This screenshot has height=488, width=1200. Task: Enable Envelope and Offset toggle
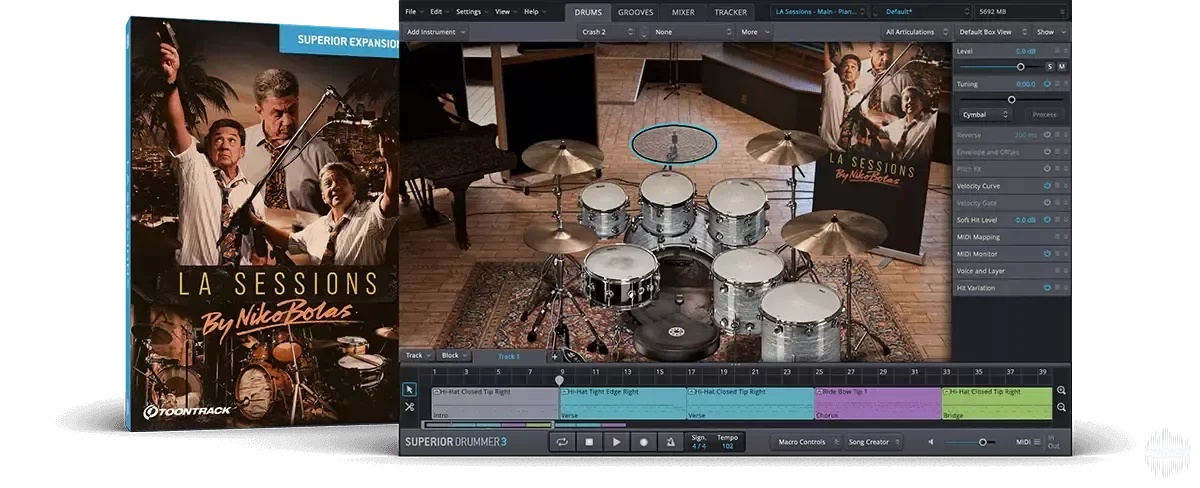[x=1048, y=152]
